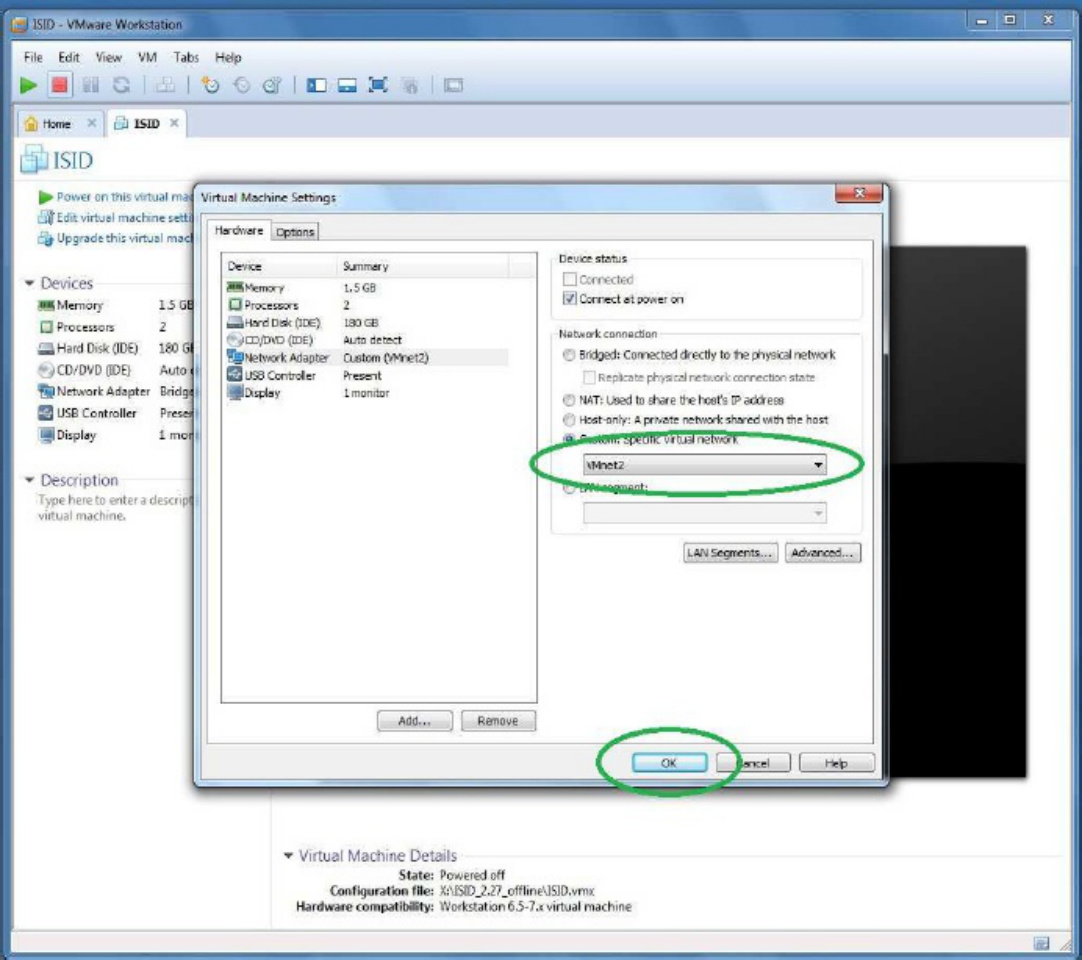
Task: Click the Help button in settings dialog
Action: coord(836,763)
